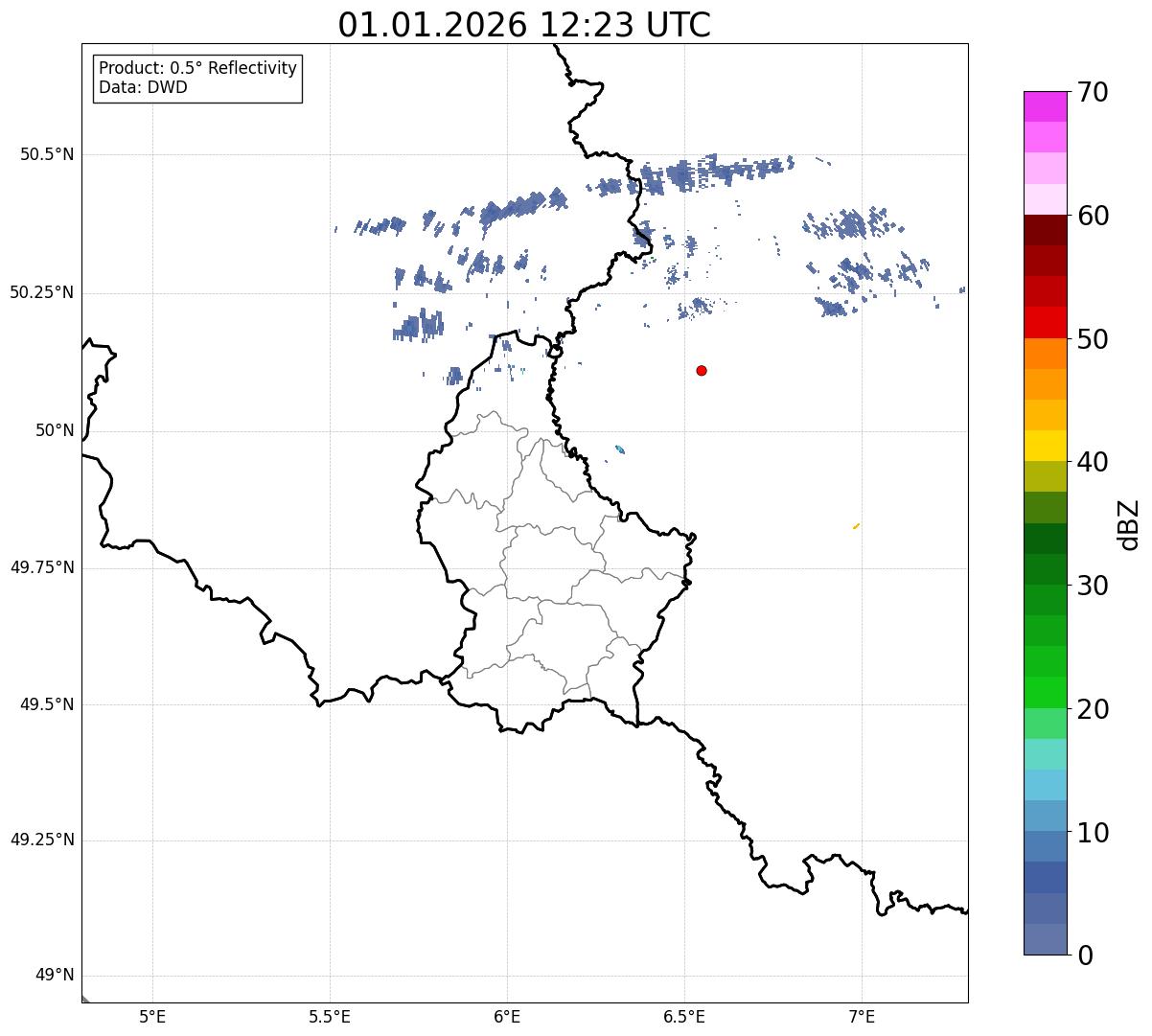1152x1036 pixels.
Task: Click the 6.5°E longitude label
Action: (684, 1016)
